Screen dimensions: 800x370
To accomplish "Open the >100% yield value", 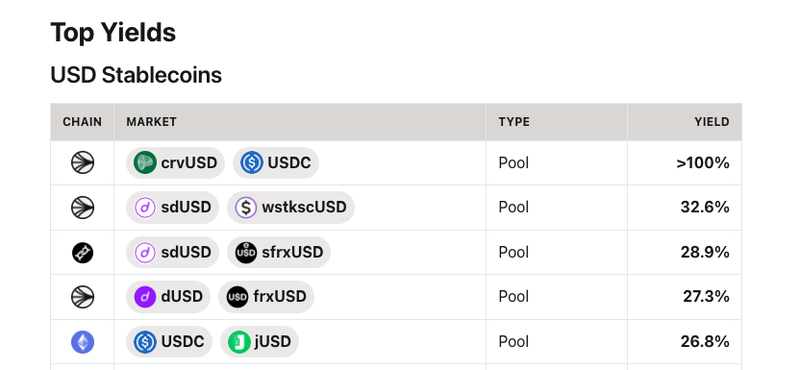I will click(x=703, y=163).
